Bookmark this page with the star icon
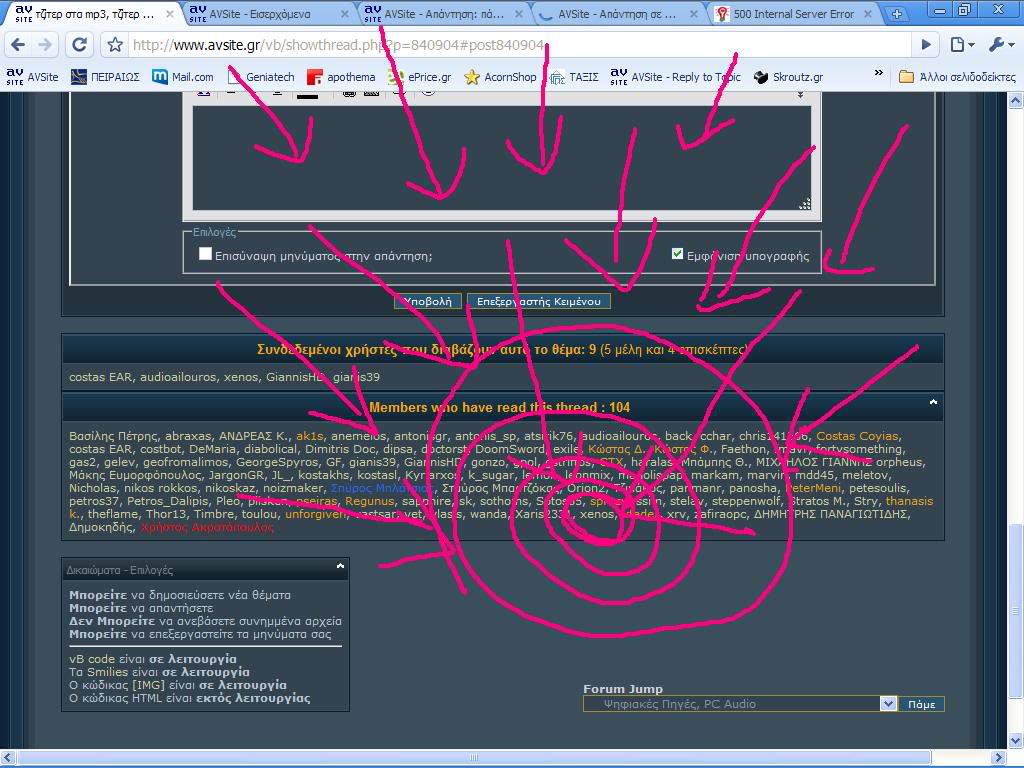Screen dimensions: 1024x768 (116, 44)
